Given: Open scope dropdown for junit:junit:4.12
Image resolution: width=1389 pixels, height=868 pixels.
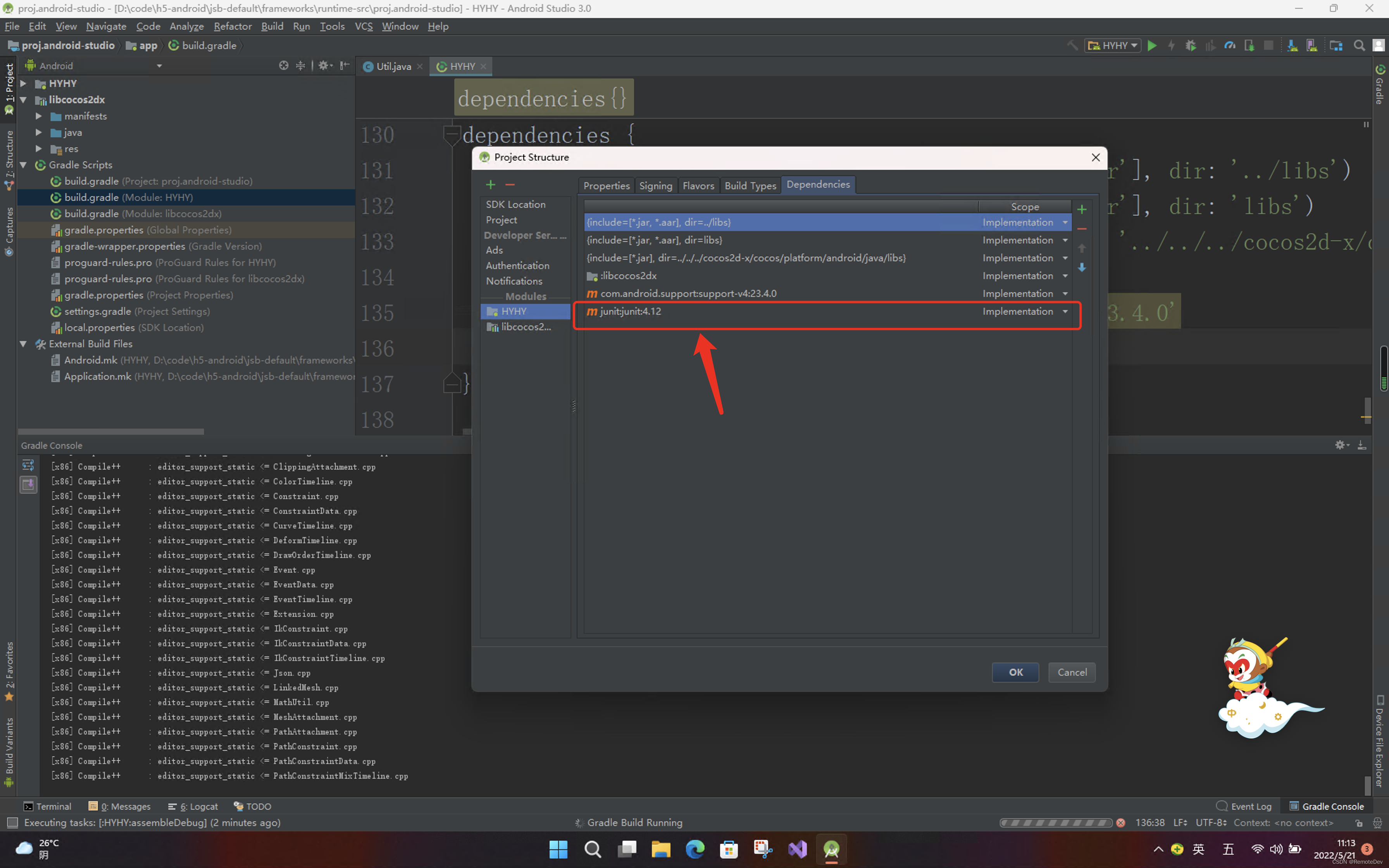Looking at the screenshot, I should pyautogui.click(x=1065, y=312).
